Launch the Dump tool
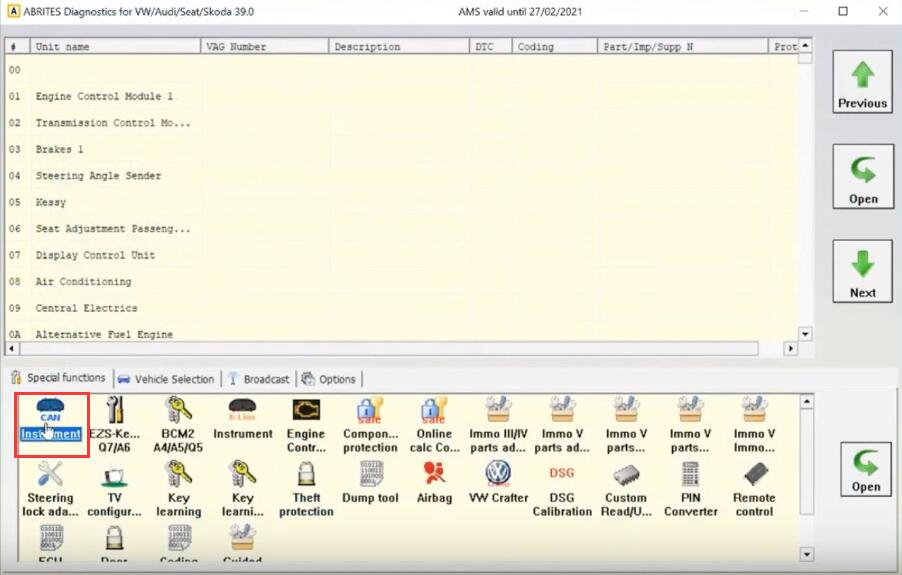Image resolution: width=902 pixels, height=575 pixels. coord(370,483)
